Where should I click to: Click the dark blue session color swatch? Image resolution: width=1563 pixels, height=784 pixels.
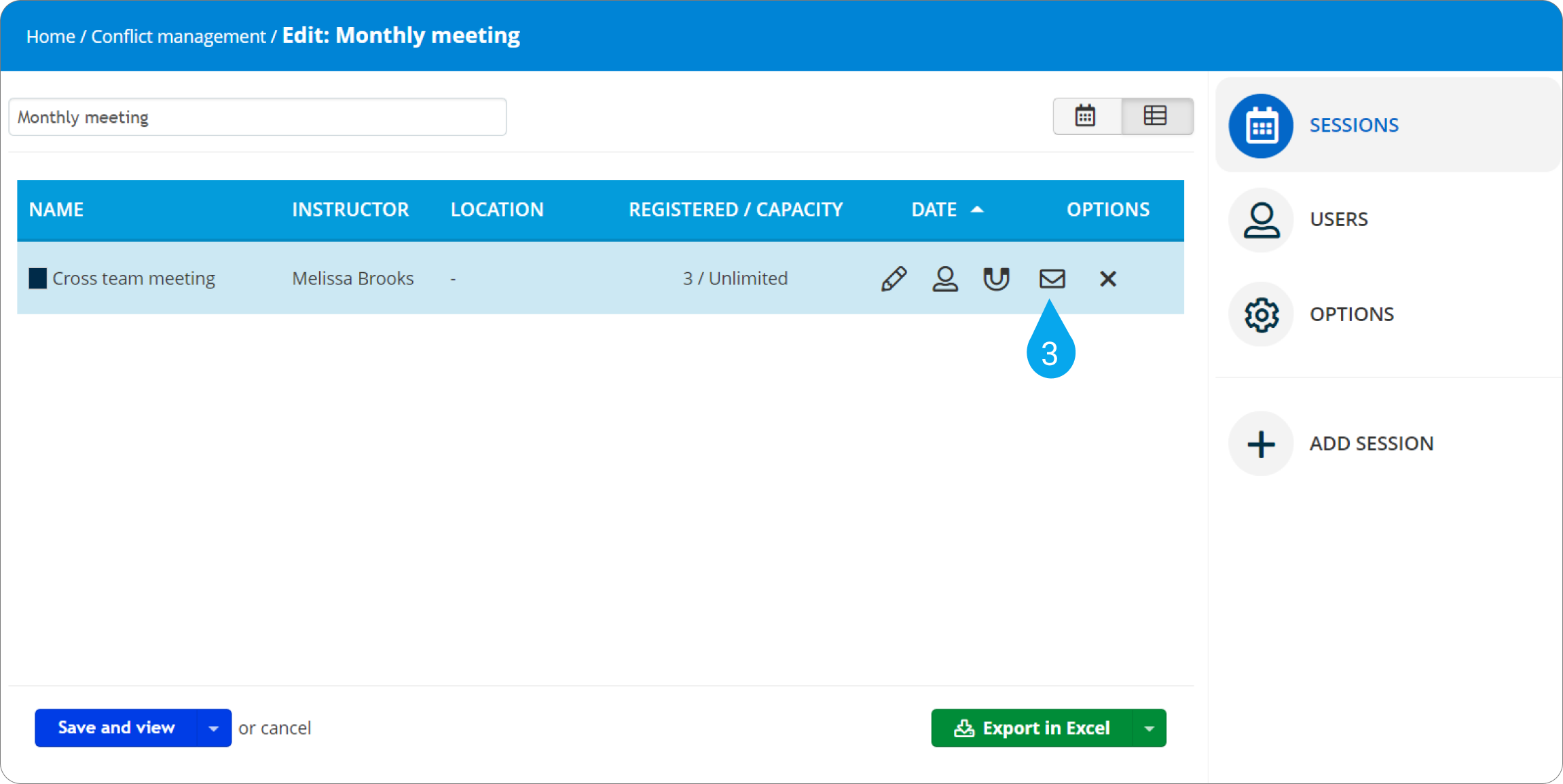pos(37,278)
